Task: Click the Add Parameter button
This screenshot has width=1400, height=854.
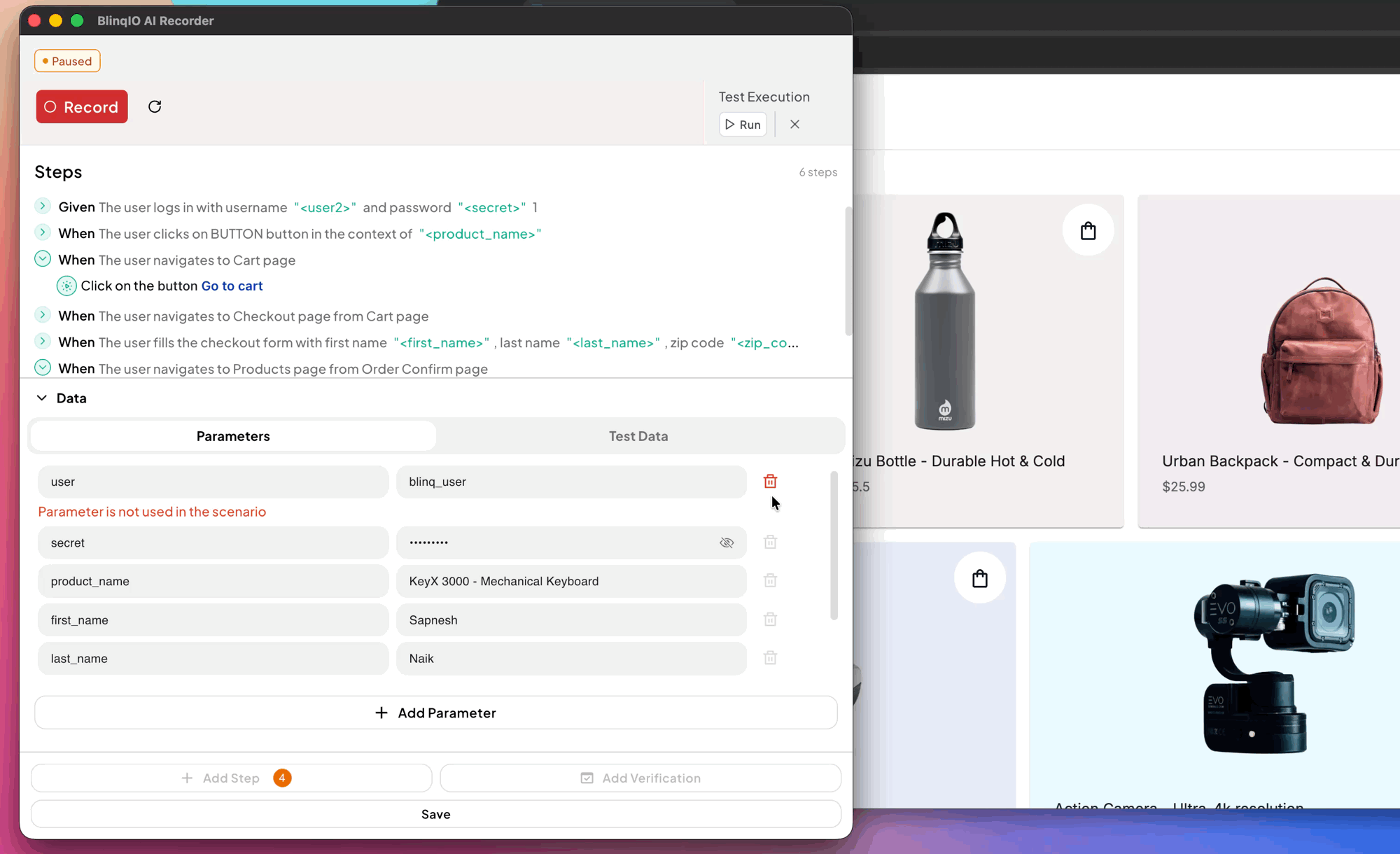Action: click(x=435, y=713)
